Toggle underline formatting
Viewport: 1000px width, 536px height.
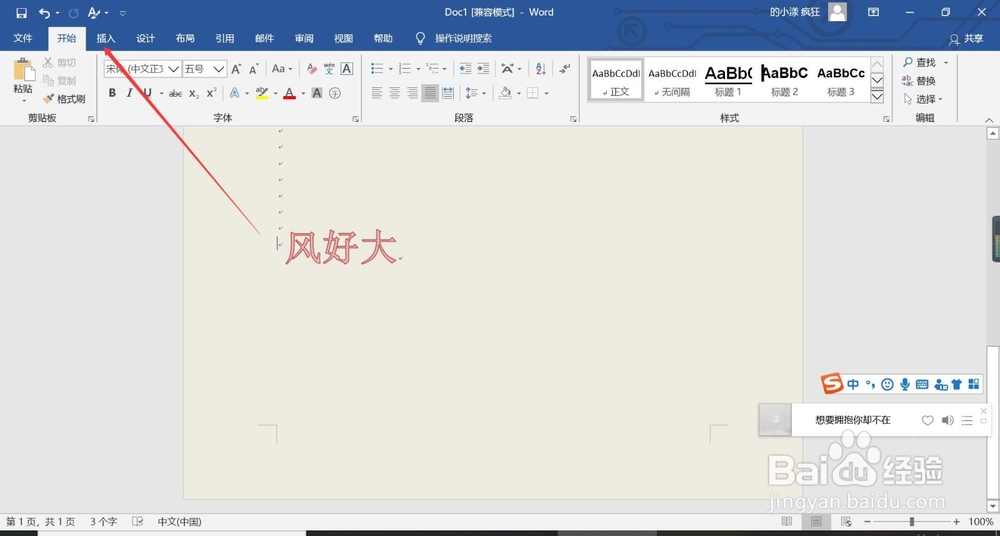[147, 93]
